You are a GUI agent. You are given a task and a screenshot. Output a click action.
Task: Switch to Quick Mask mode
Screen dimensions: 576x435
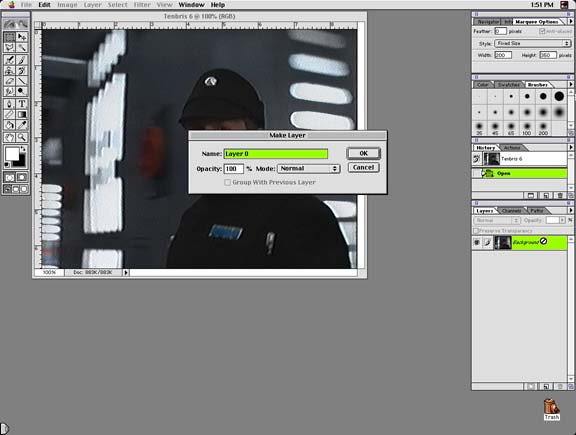[22, 177]
